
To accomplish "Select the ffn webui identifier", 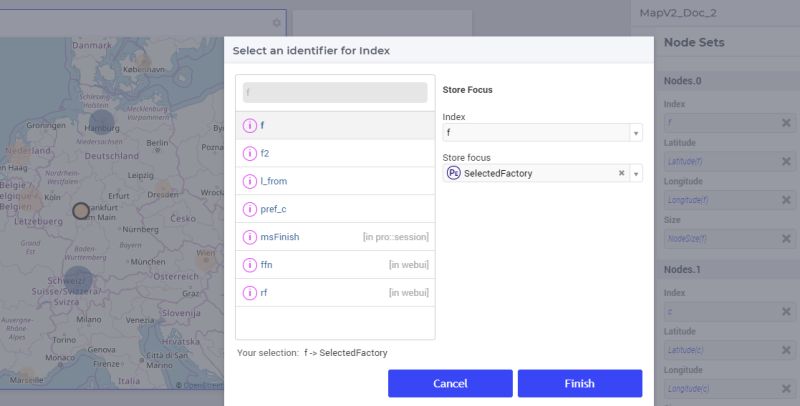I will 335,265.
